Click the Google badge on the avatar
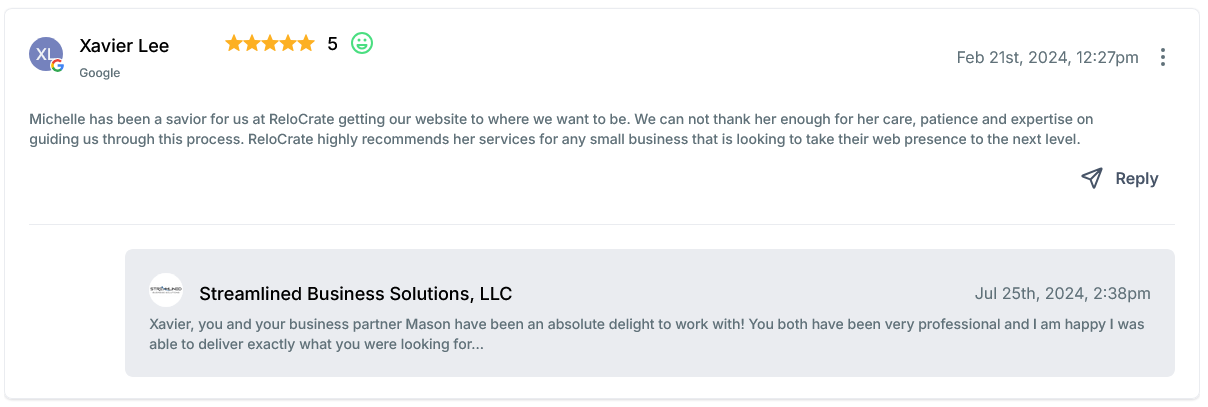 [x=58, y=66]
